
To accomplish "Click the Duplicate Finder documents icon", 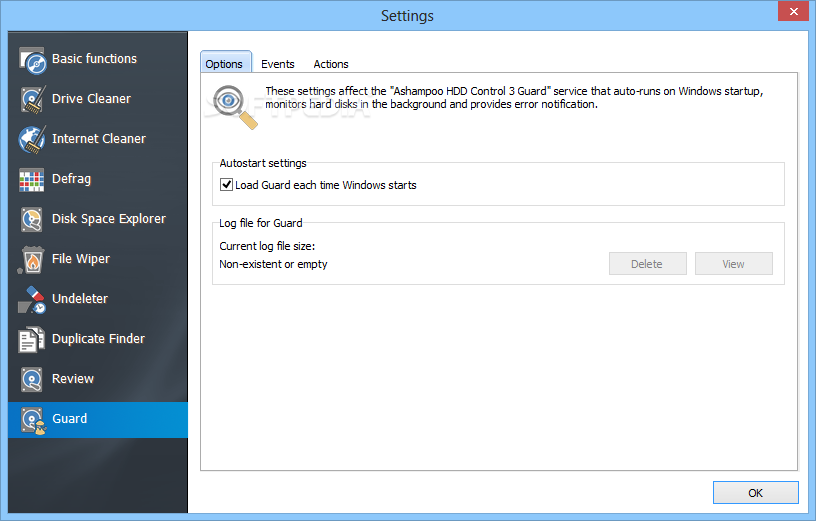I will point(31,340).
